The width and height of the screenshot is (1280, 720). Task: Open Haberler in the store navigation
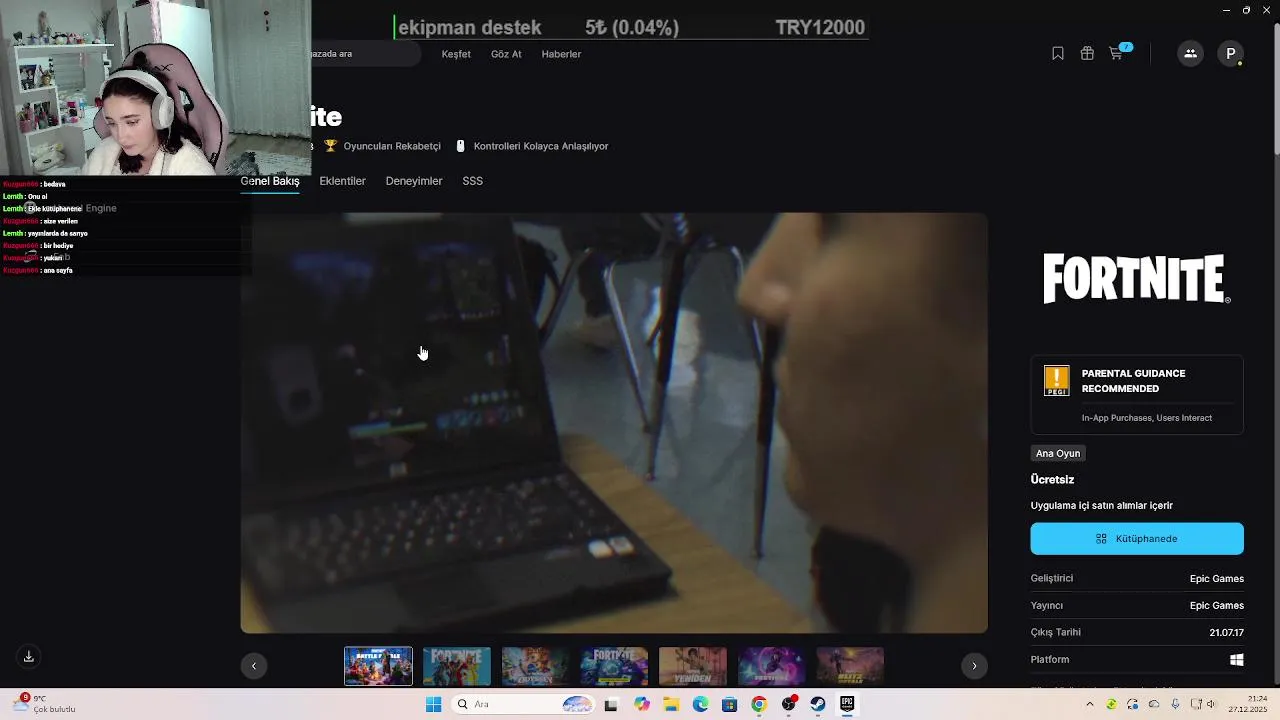point(561,54)
